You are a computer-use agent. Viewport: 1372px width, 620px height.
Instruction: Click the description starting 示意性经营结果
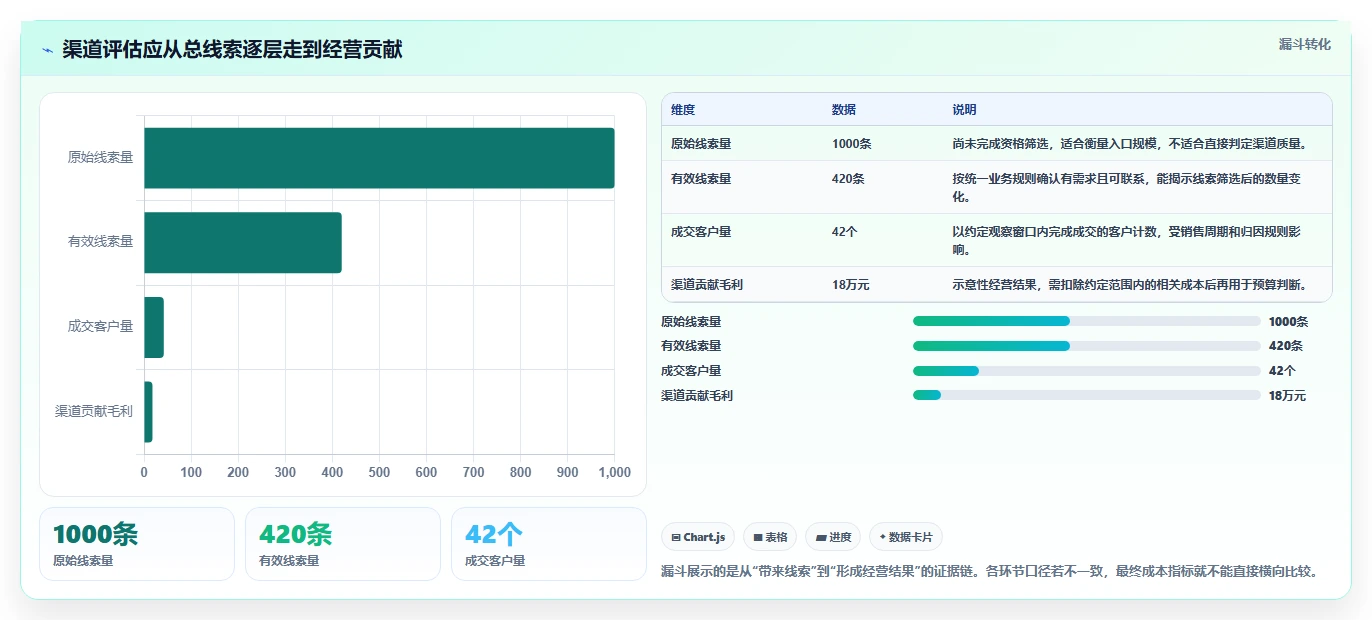pyautogui.click(x=1130, y=285)
